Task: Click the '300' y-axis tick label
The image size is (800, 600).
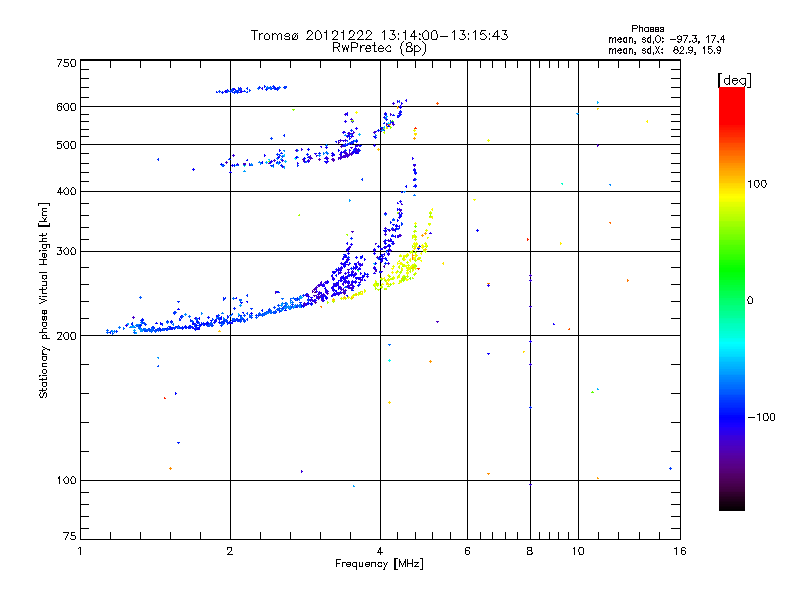Action: [66, 252]
